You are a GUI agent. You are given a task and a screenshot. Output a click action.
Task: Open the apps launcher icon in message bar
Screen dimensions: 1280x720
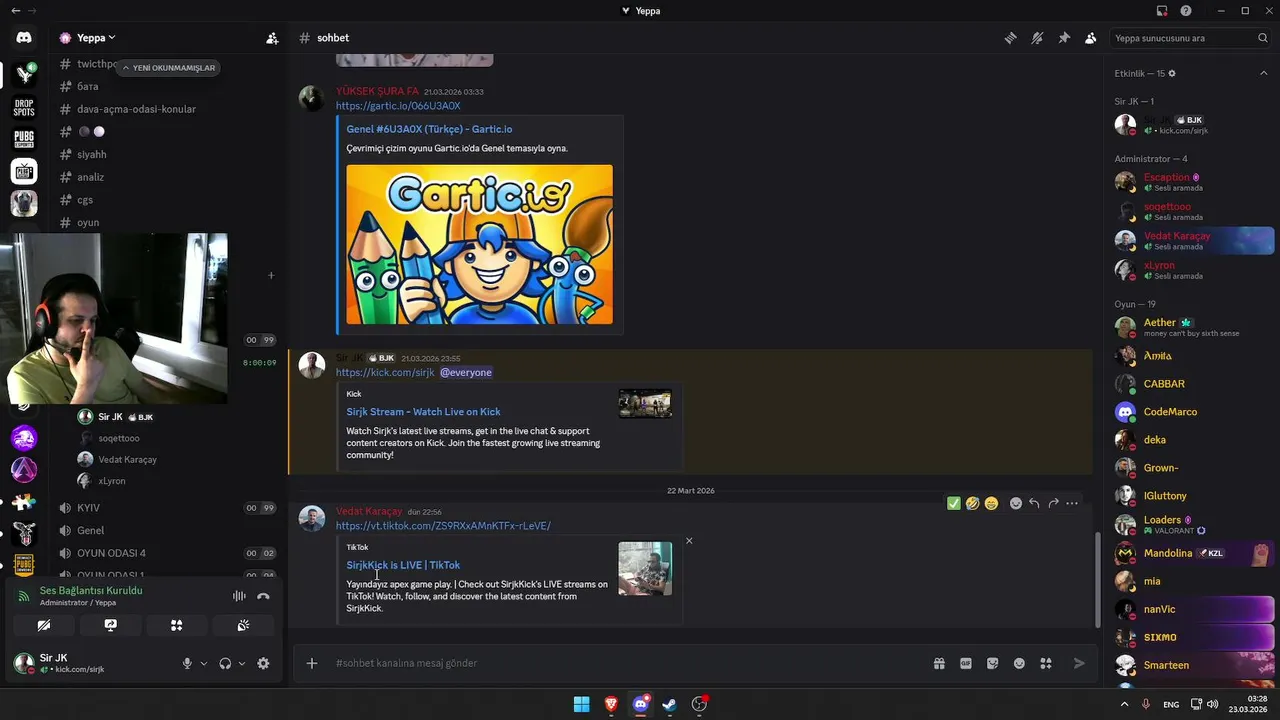point(1046,663)
